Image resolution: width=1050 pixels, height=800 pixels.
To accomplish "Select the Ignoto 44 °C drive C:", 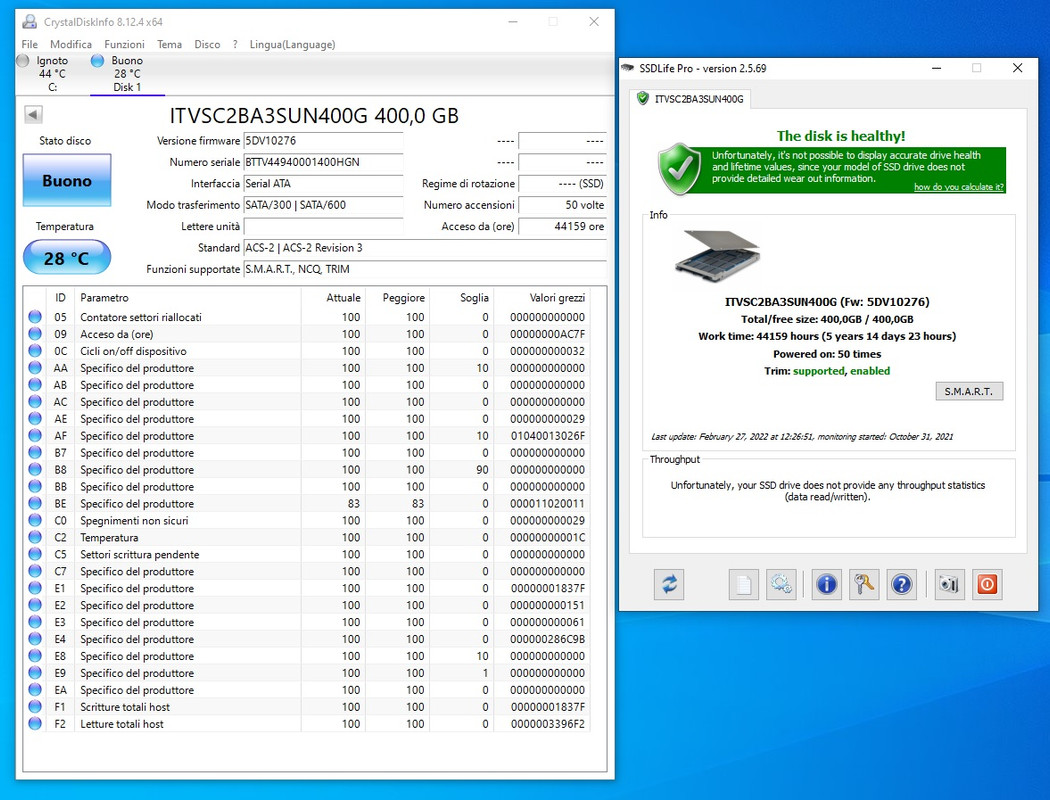I will point(45,74).
